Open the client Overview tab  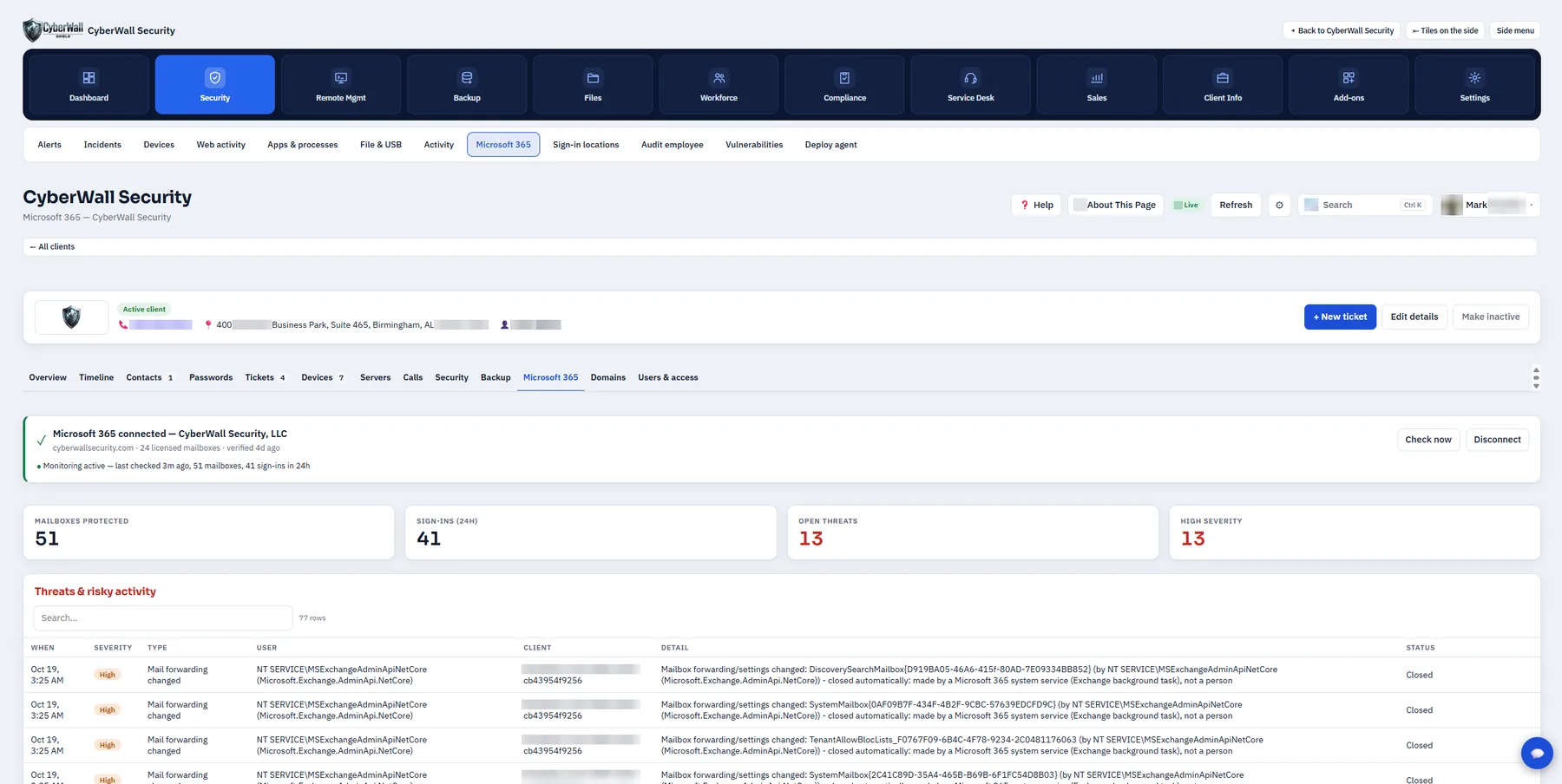[48, 377]
